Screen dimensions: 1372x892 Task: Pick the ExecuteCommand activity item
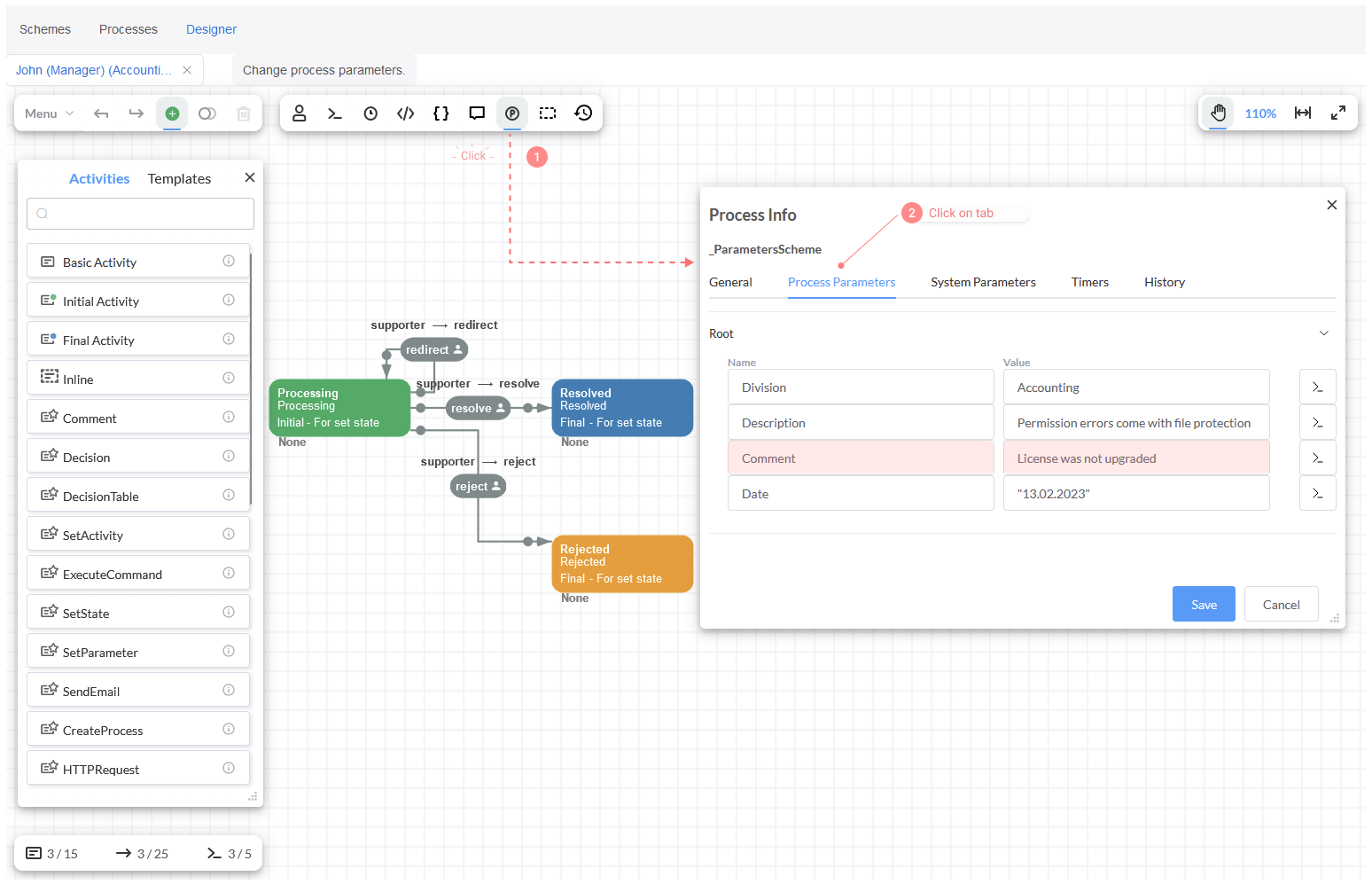(x=138, y=573)
